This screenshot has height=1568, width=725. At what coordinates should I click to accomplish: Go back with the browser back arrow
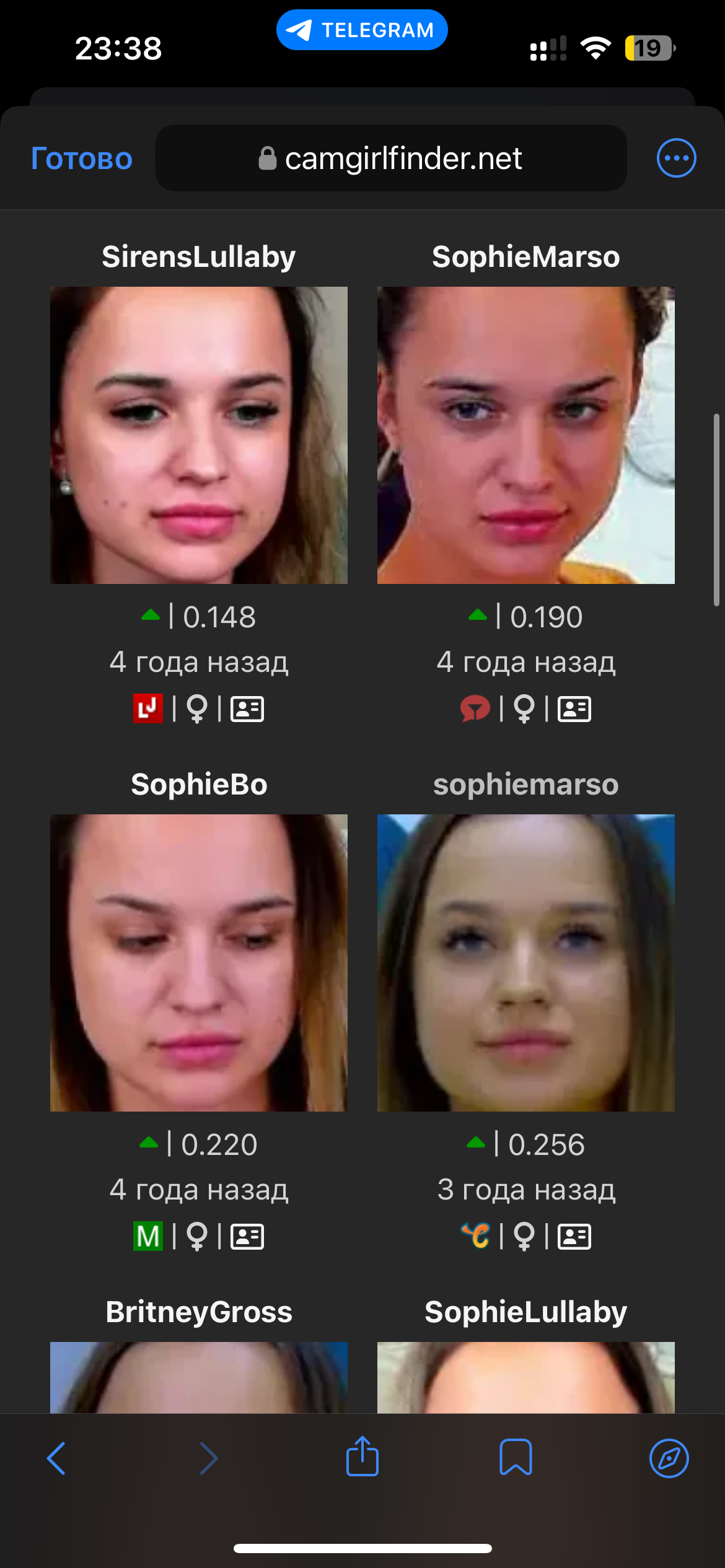pos(56,1458)
